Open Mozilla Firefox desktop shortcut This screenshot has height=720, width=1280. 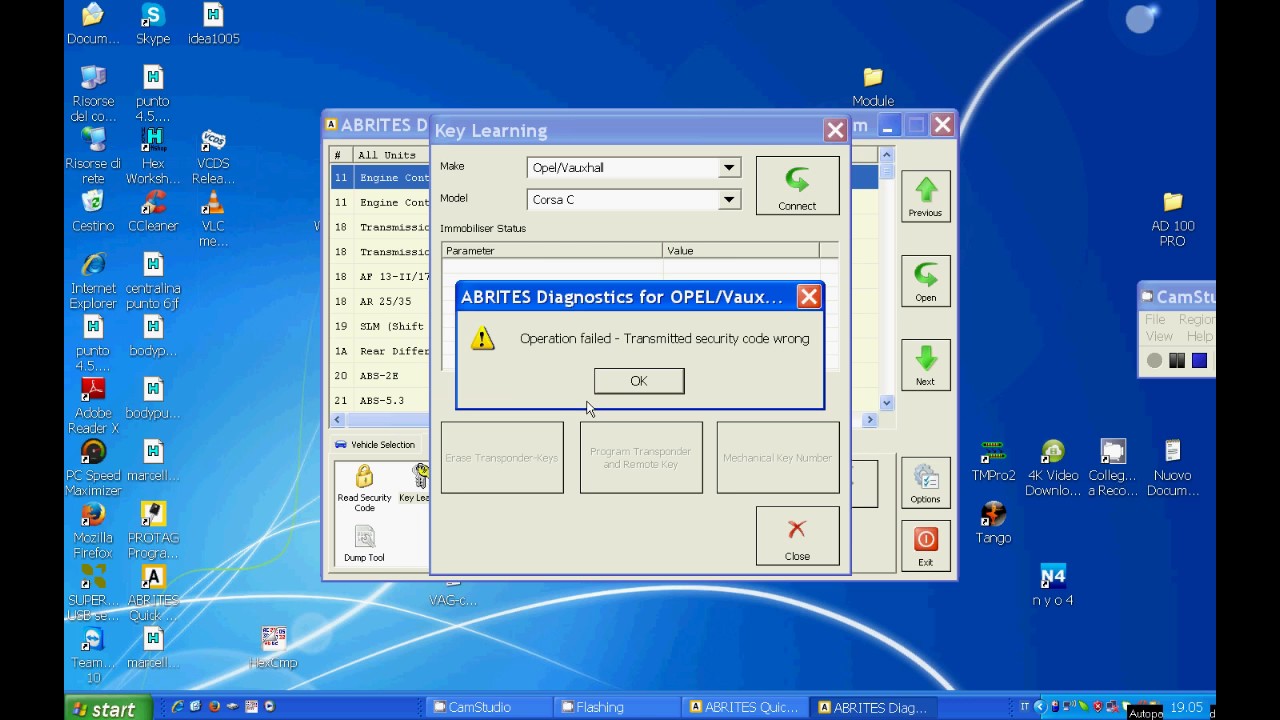point(93,530)
